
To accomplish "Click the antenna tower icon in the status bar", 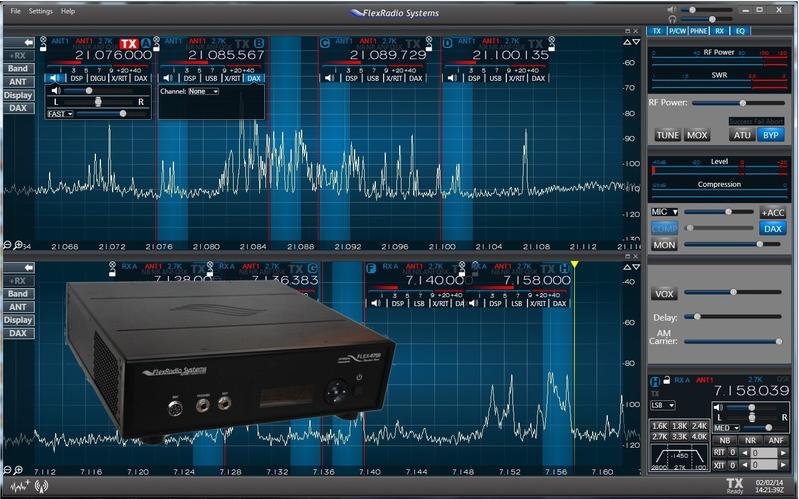I will click(x=41, y=486).
